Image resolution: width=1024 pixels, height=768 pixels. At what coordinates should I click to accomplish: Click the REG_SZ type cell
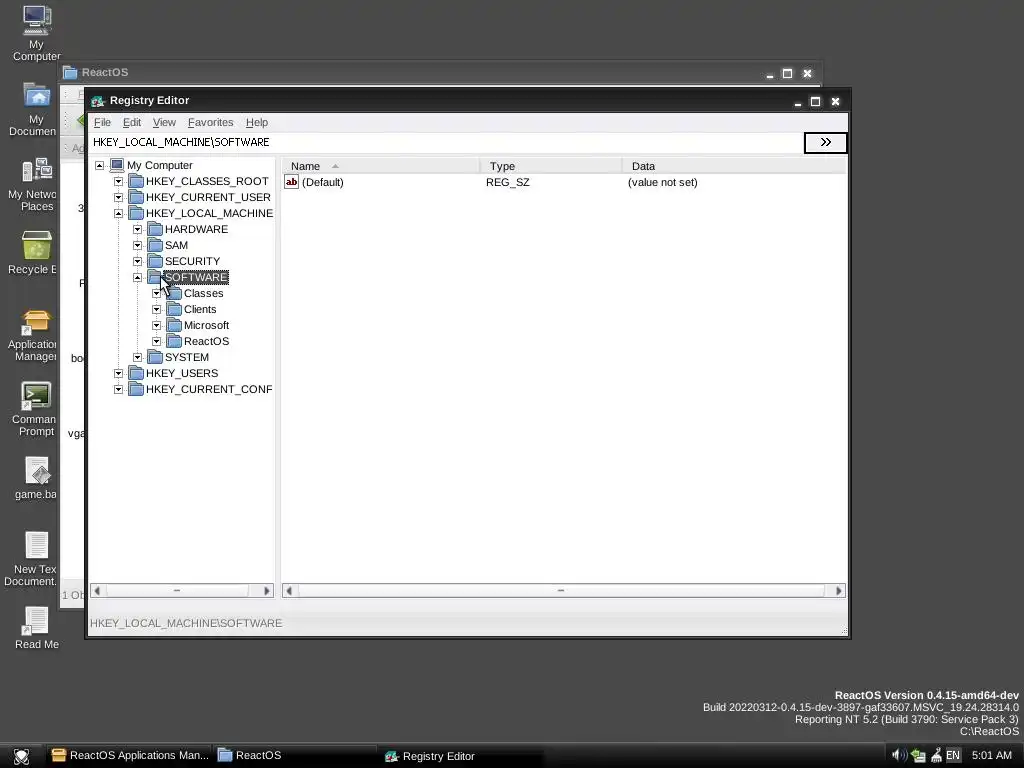coord(507,182)
